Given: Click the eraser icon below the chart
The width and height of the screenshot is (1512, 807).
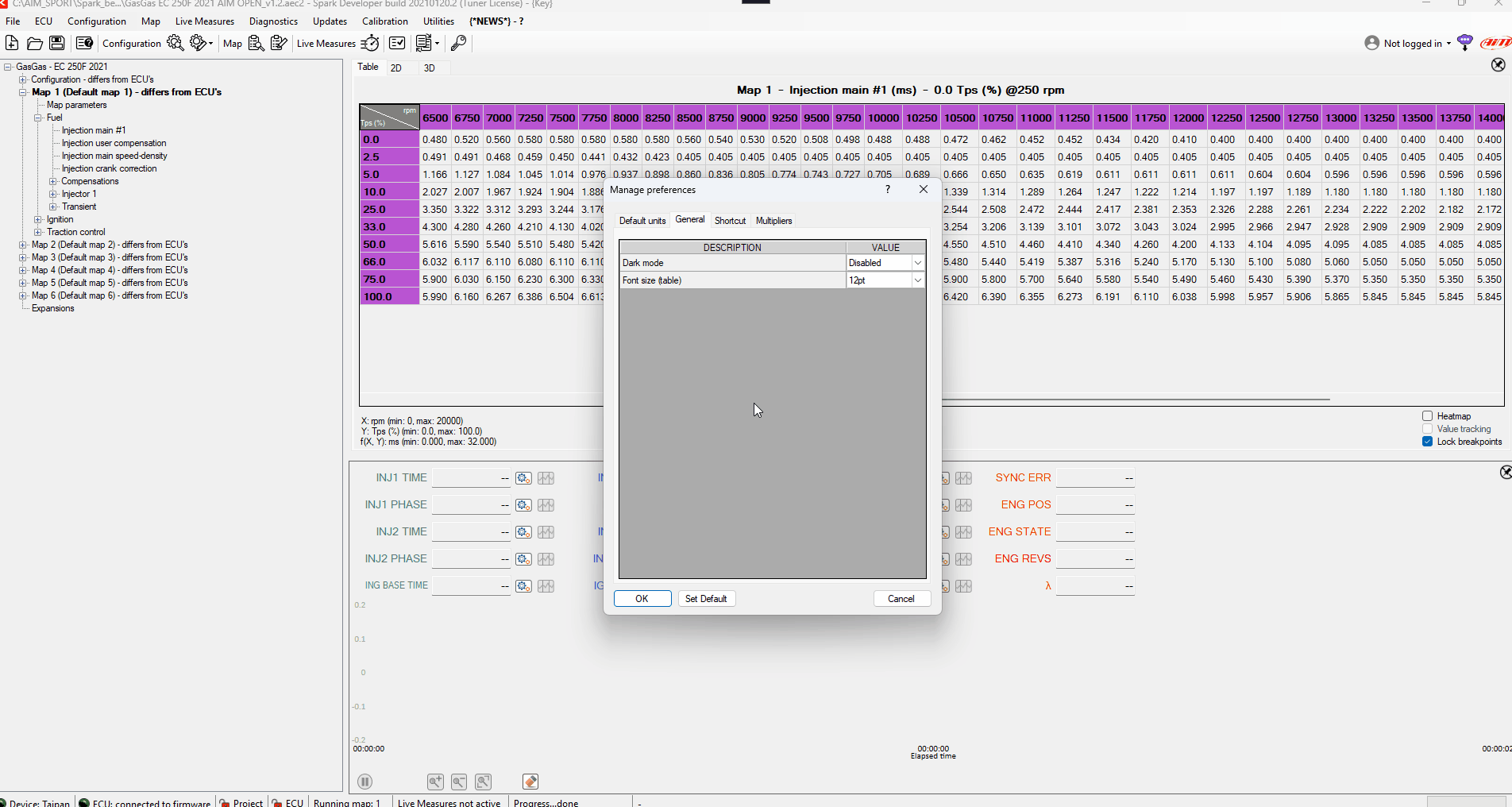Looking at the screenshot, I should pyautogui.click(x=530, y=782).
